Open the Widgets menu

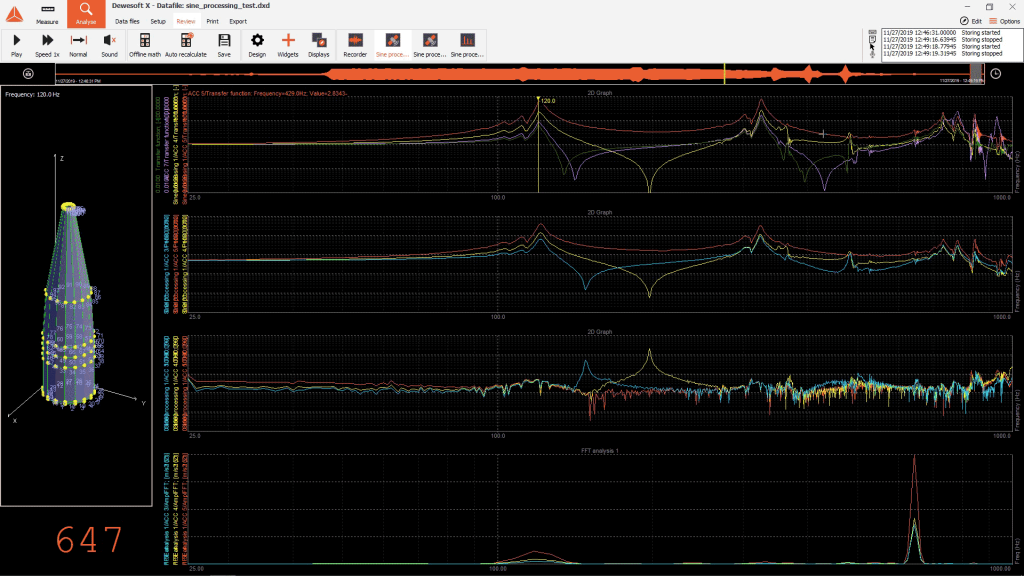pos(288,44)
